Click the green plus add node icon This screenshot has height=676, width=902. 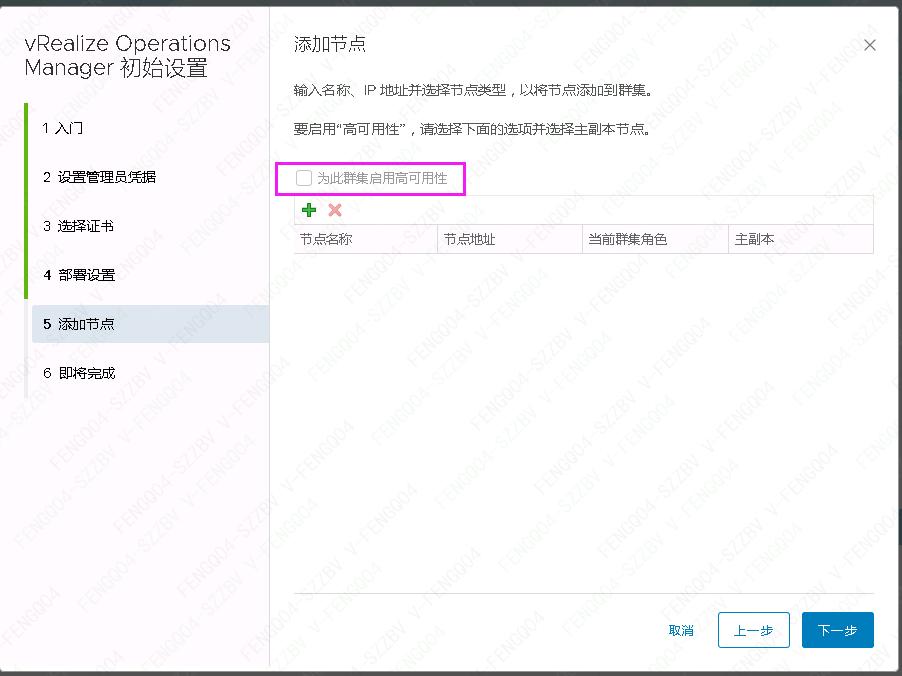309,210
